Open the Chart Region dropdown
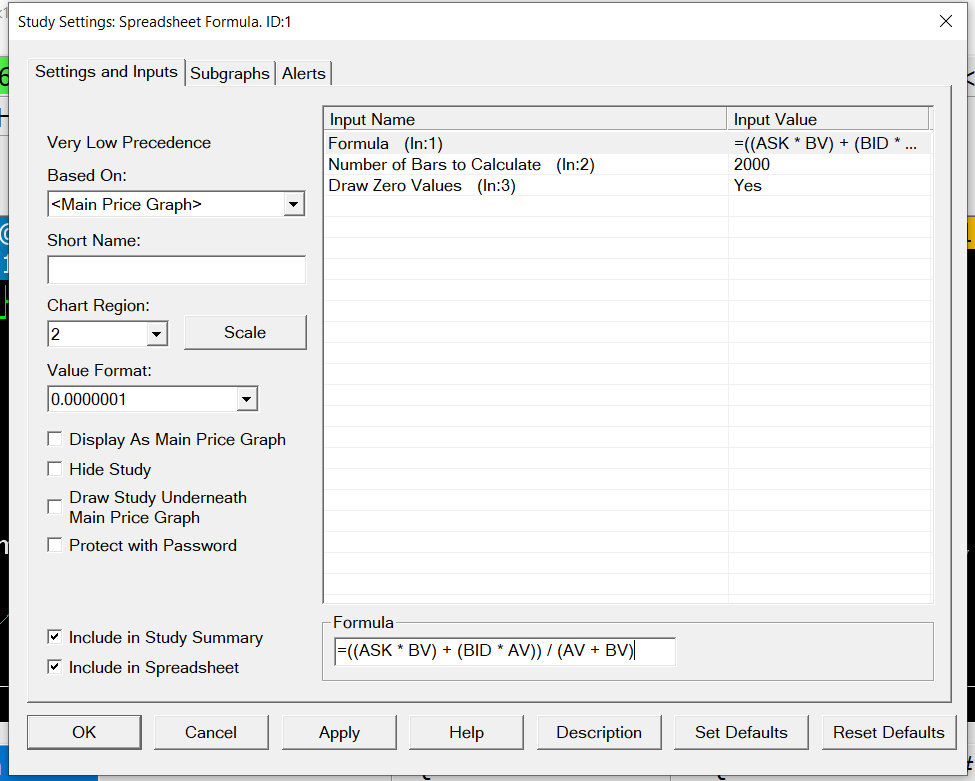Viewport: 975px width, 781px height. 156,334
